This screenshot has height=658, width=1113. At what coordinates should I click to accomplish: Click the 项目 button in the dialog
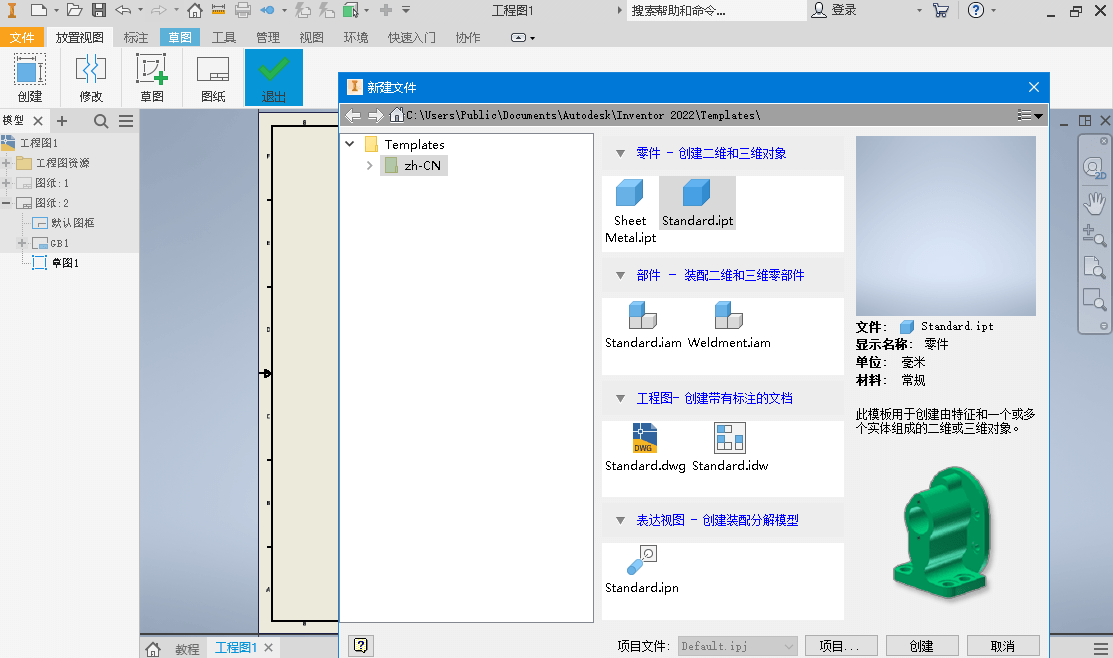(841, 645)
